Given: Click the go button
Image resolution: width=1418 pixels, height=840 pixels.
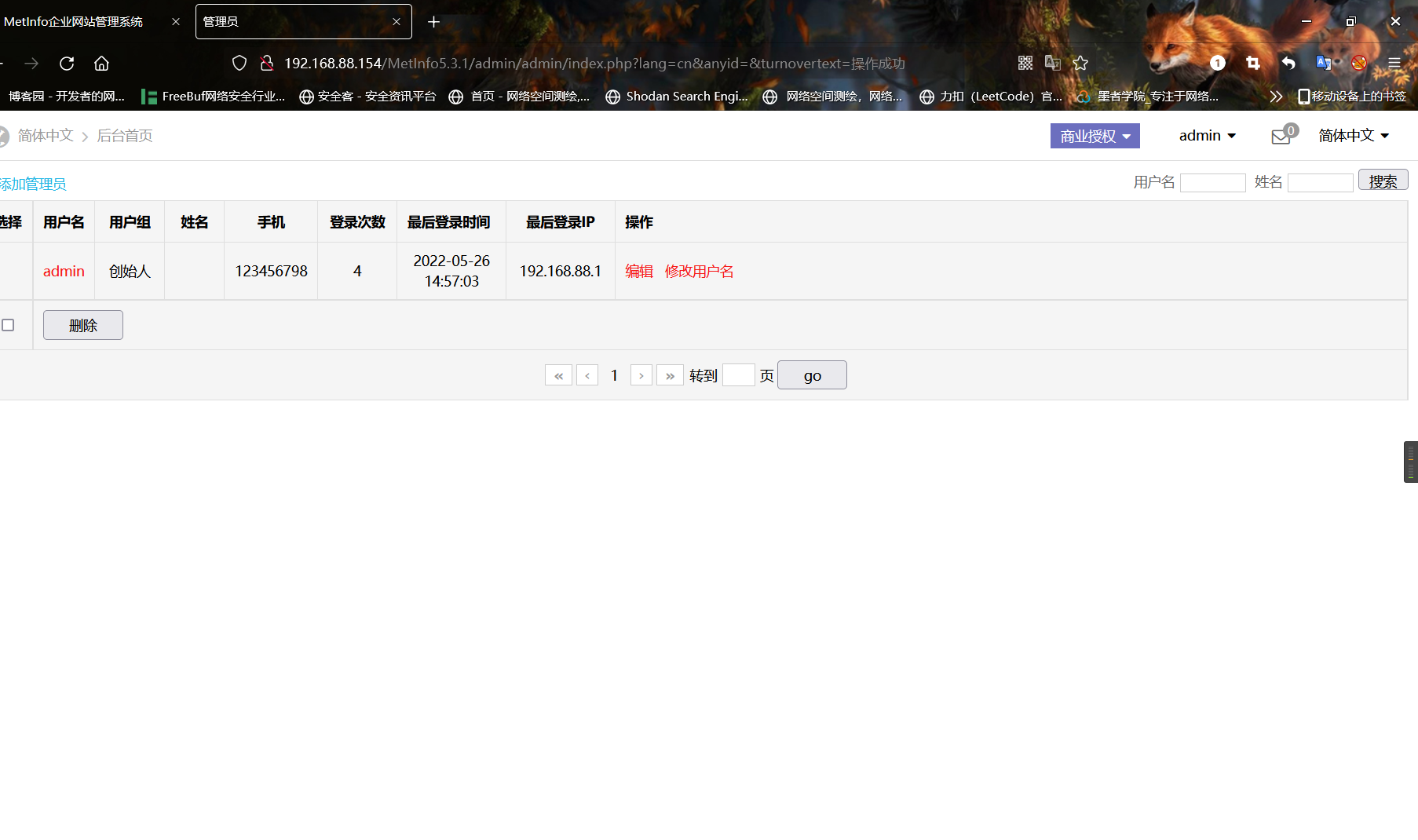Looking at the screenshot, I should (x=812, y=375).
